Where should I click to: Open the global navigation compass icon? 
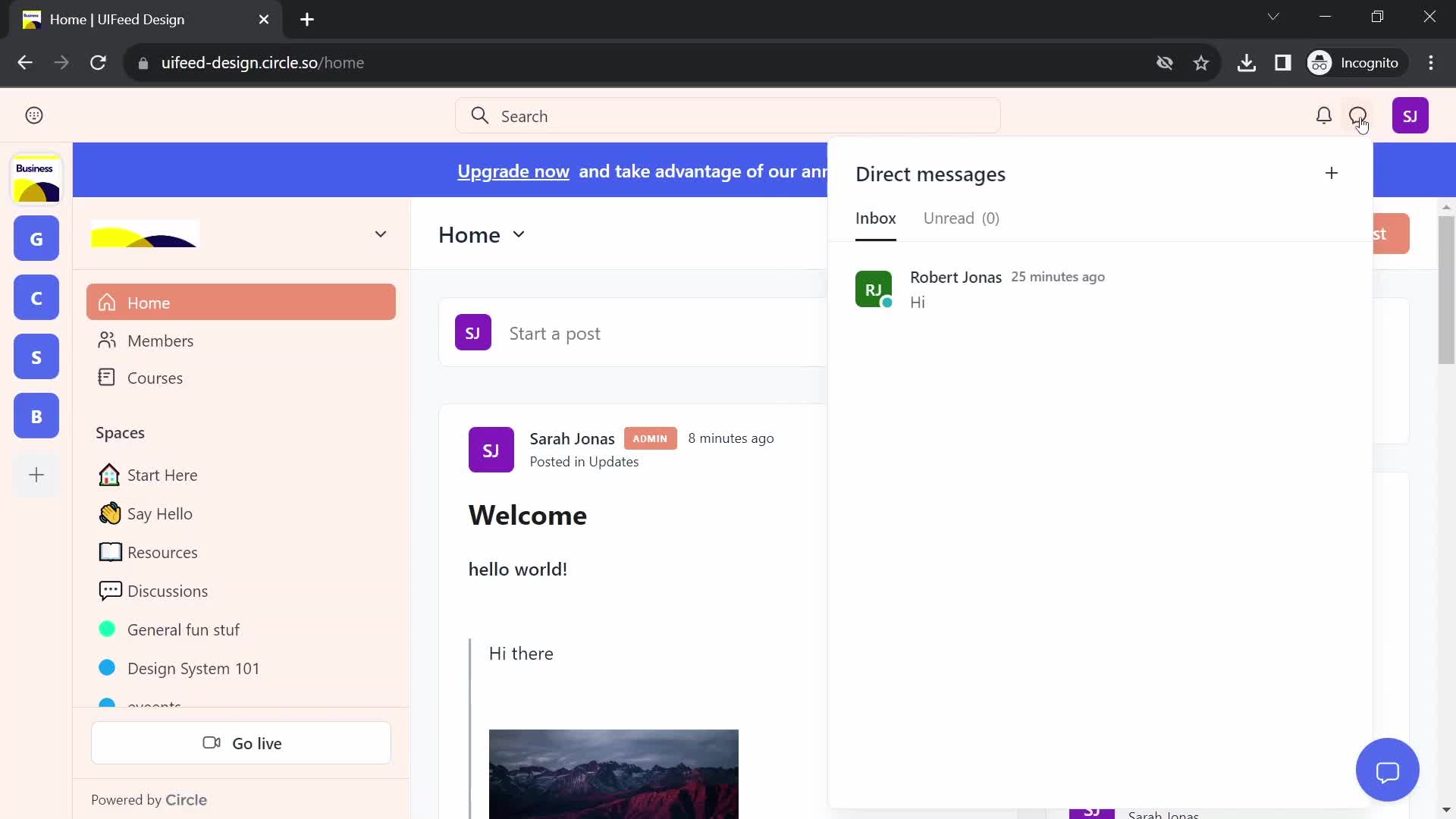click(x=34, y=114)
